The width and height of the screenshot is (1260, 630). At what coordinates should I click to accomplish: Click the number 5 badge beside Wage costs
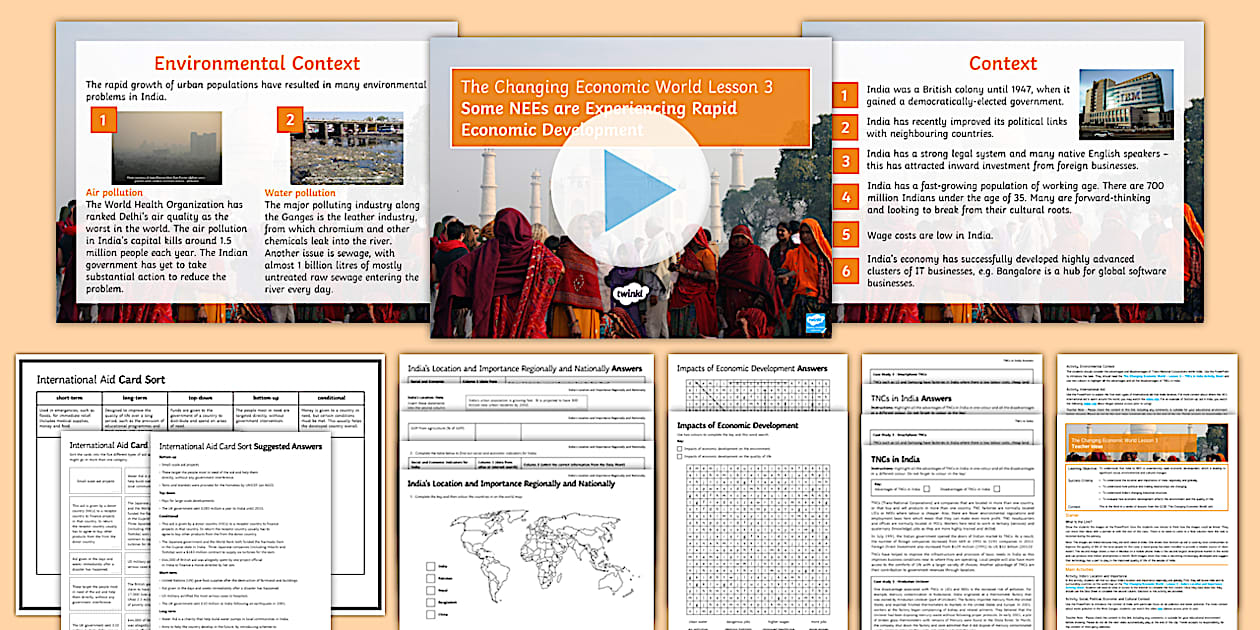(x=846, y=236)
